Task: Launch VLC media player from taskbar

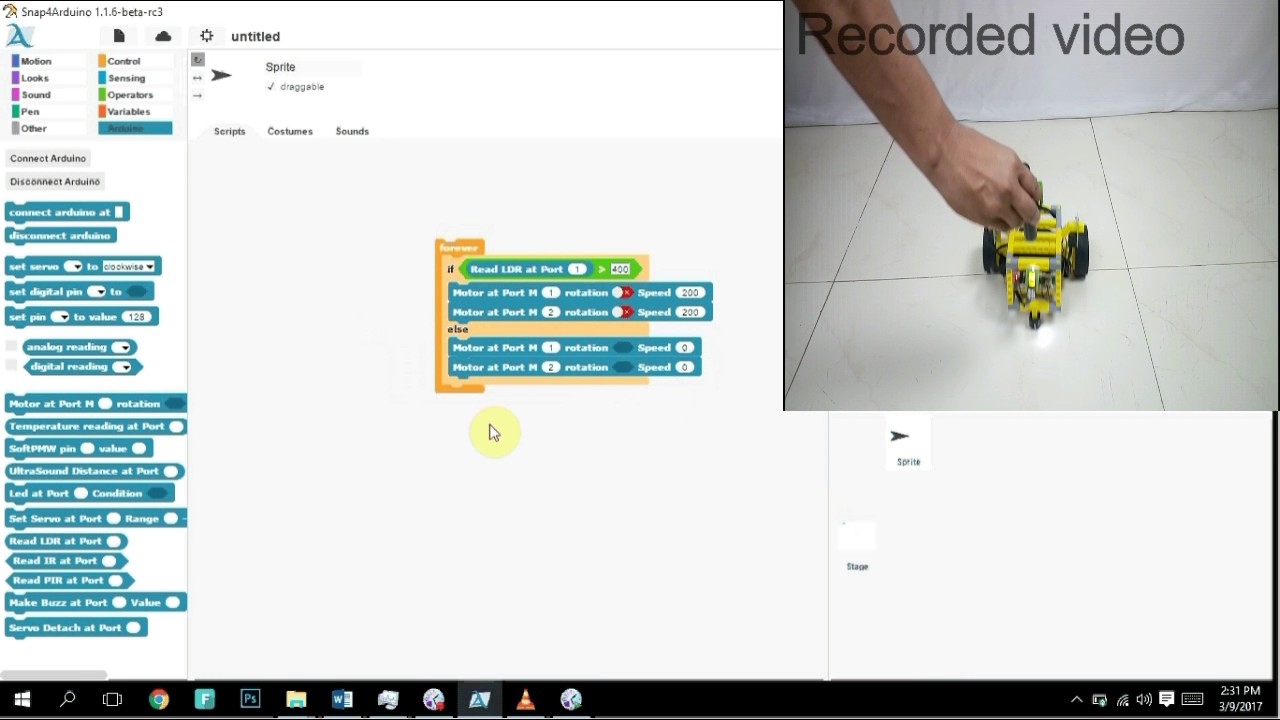Action: (x=525, y=699)
